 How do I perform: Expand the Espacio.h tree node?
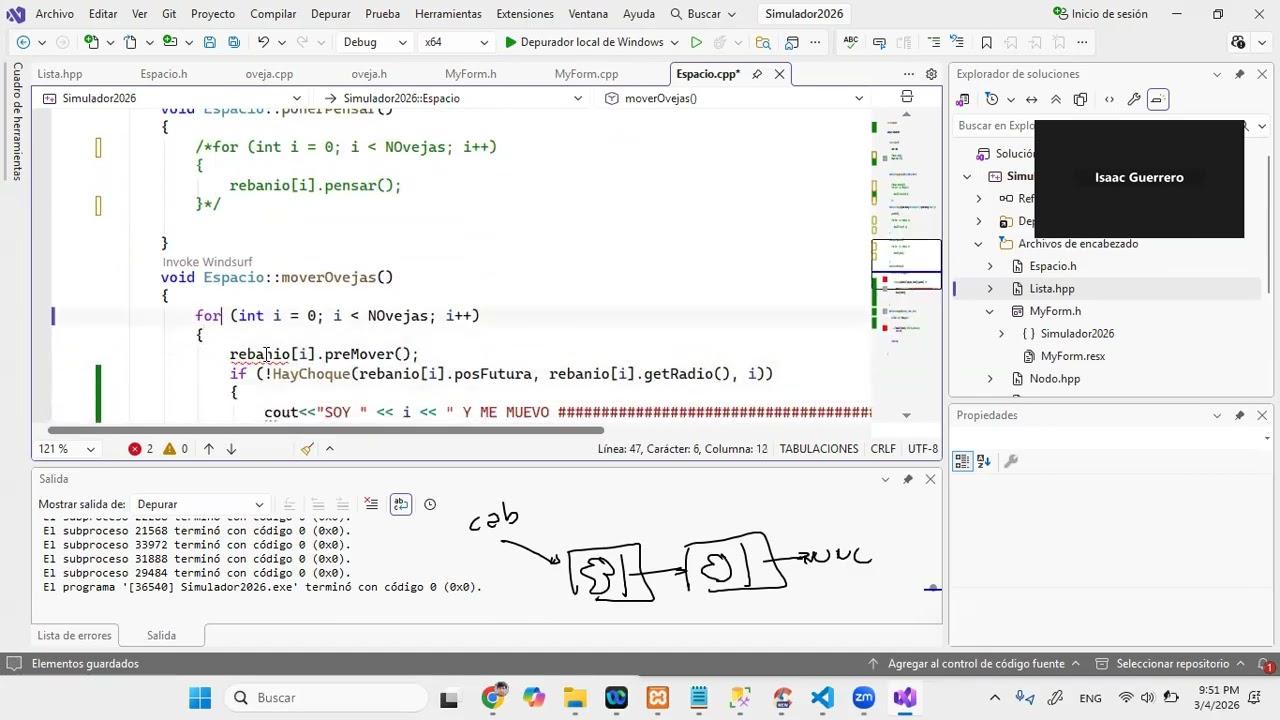(x=990, y=266)
